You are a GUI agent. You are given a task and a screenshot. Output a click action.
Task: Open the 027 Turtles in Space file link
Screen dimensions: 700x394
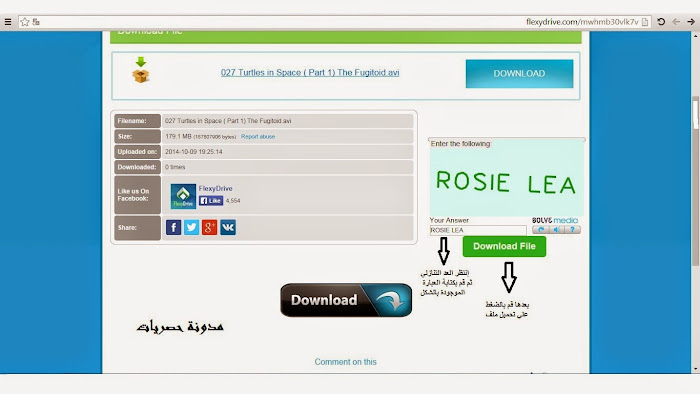pyautogui.click(x=310, y=72)
